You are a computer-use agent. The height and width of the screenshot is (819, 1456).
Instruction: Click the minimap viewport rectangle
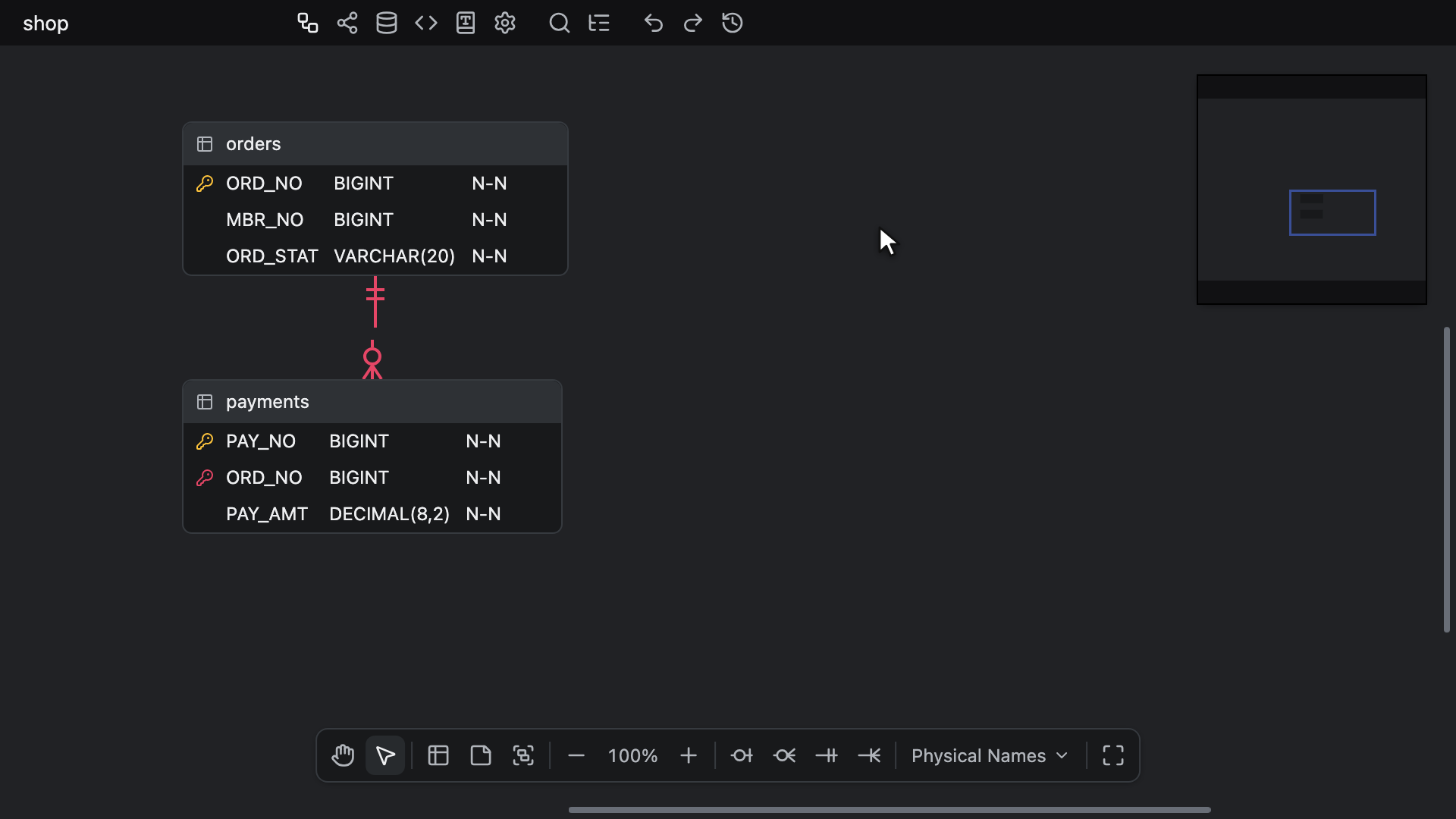tap(1332, 212)
